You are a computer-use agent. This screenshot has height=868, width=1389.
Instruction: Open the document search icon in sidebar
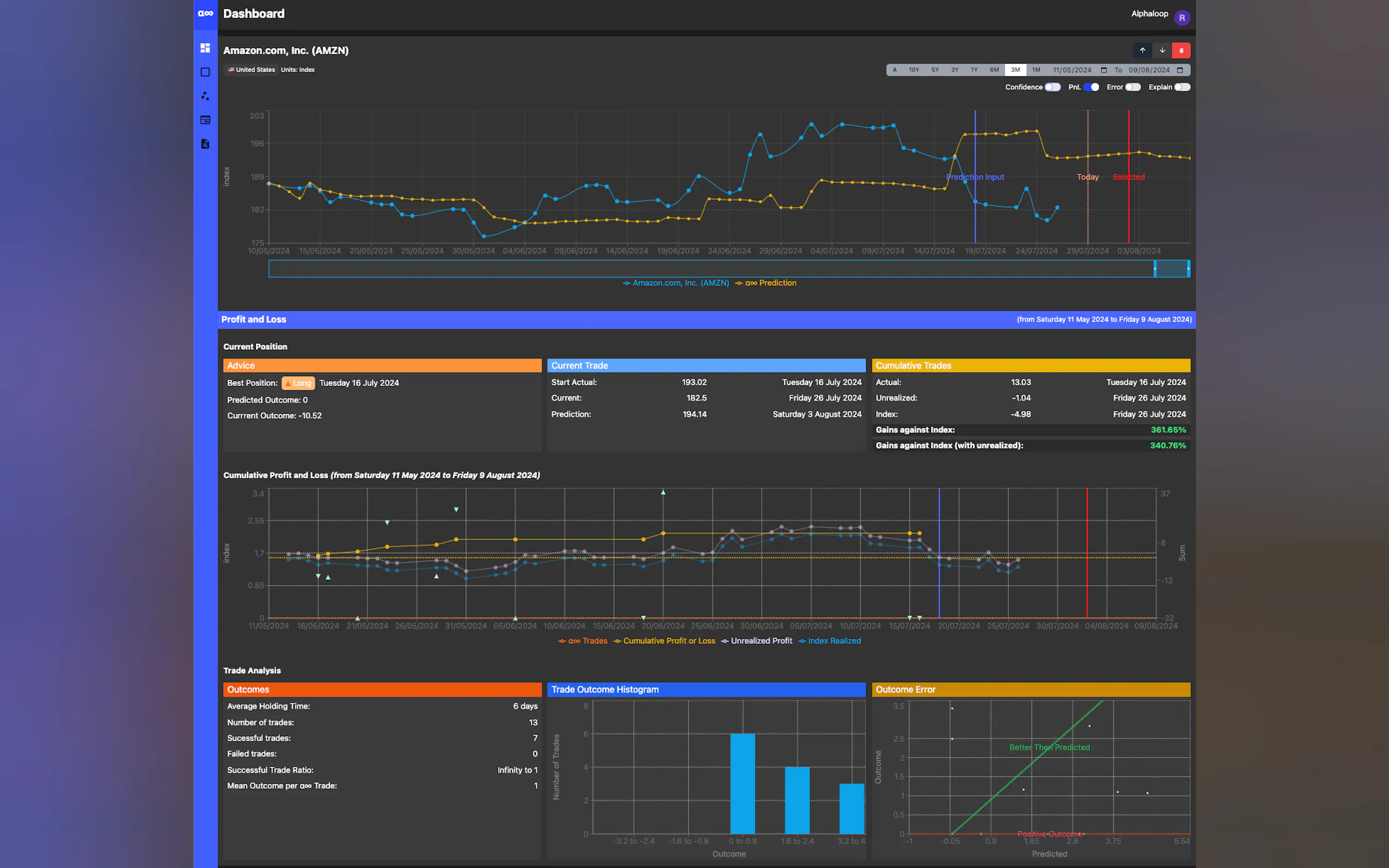click(205, 144)
